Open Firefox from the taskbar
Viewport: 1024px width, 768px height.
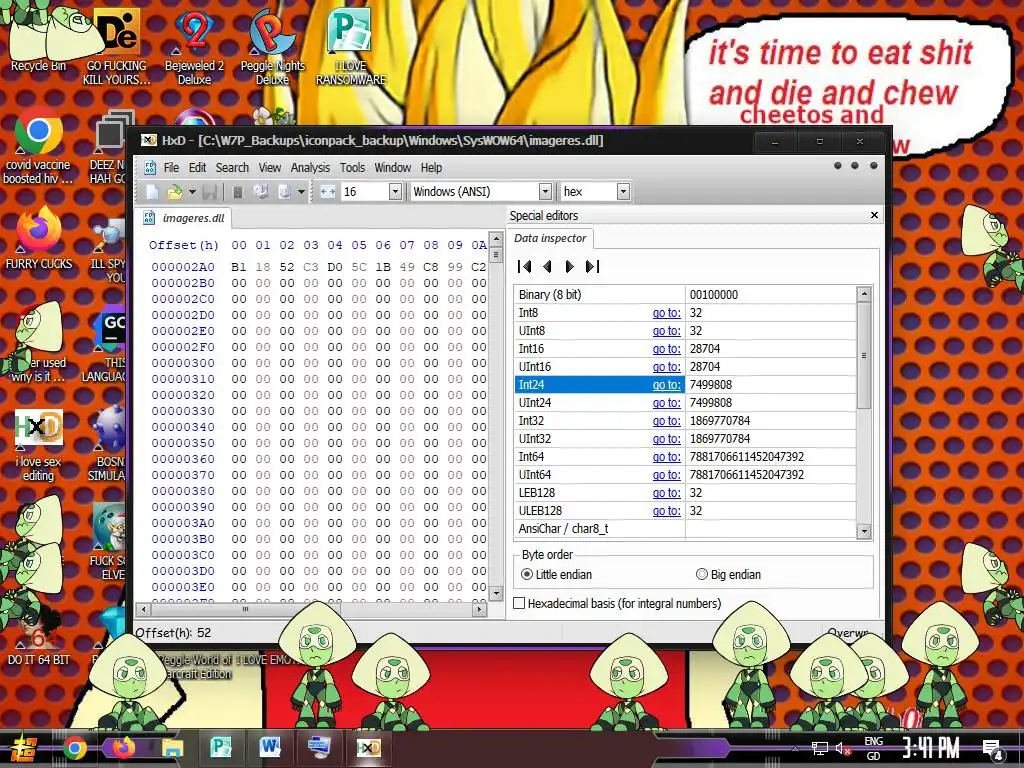tap(123, 748)
